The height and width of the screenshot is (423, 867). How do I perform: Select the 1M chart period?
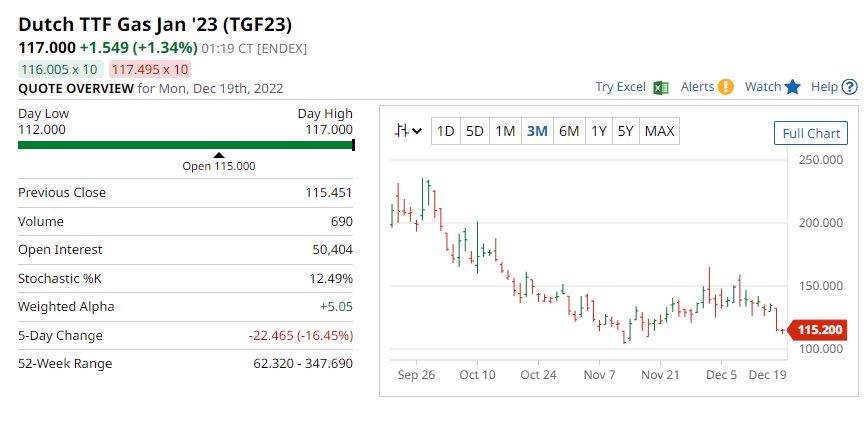(x=505, y=131)
